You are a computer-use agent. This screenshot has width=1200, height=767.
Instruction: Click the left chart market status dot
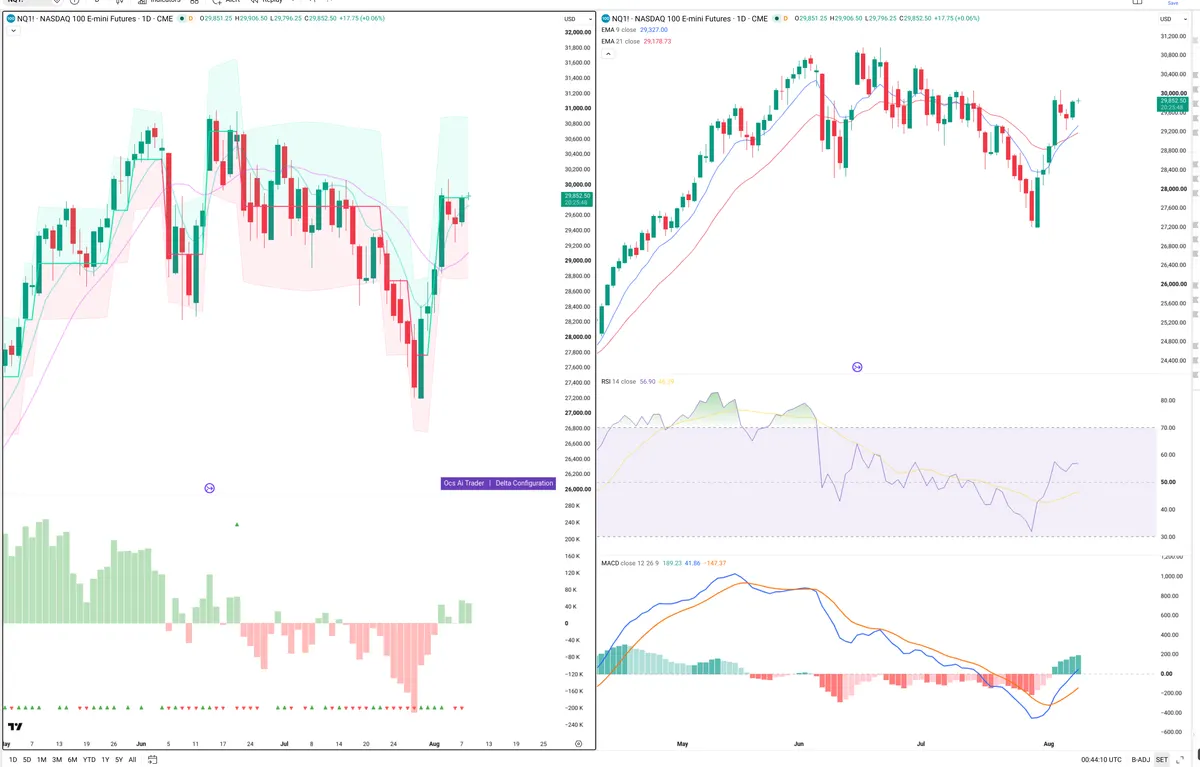pyautogui.click(x=180, y=19)
